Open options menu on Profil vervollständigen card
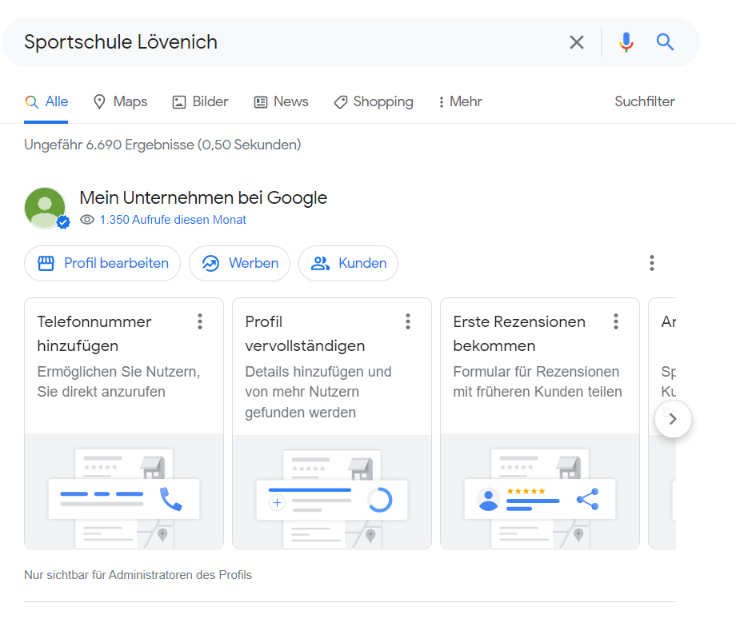 coord(408,321)
